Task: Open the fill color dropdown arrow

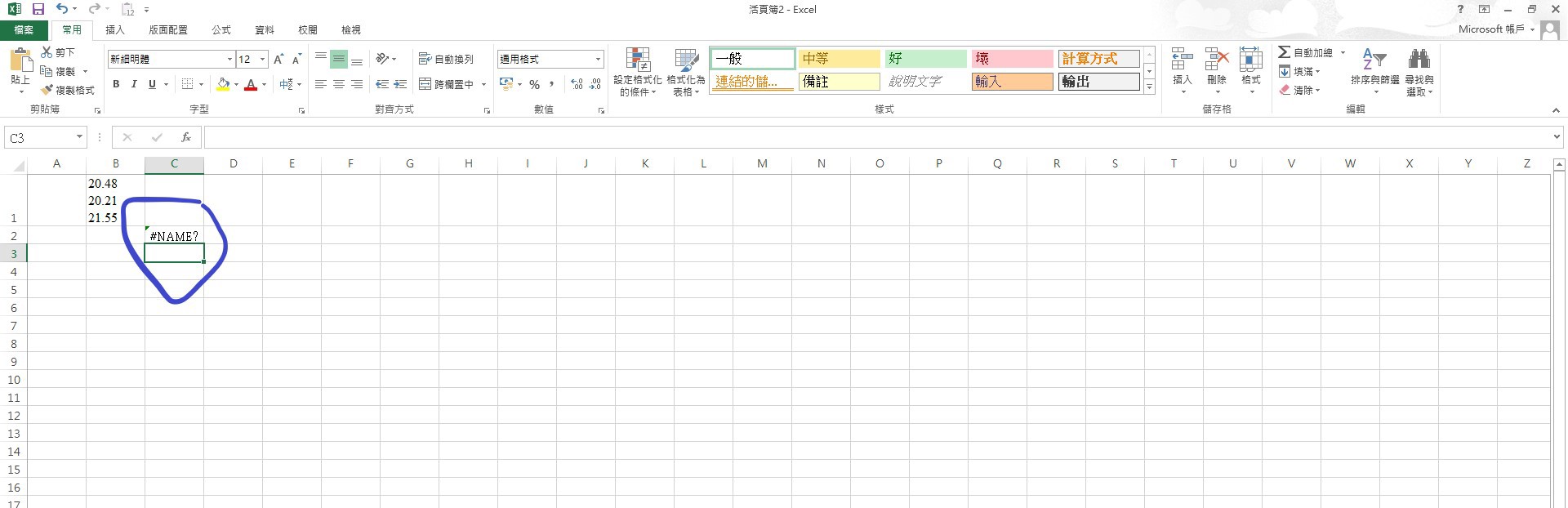Action: (236, 84)
